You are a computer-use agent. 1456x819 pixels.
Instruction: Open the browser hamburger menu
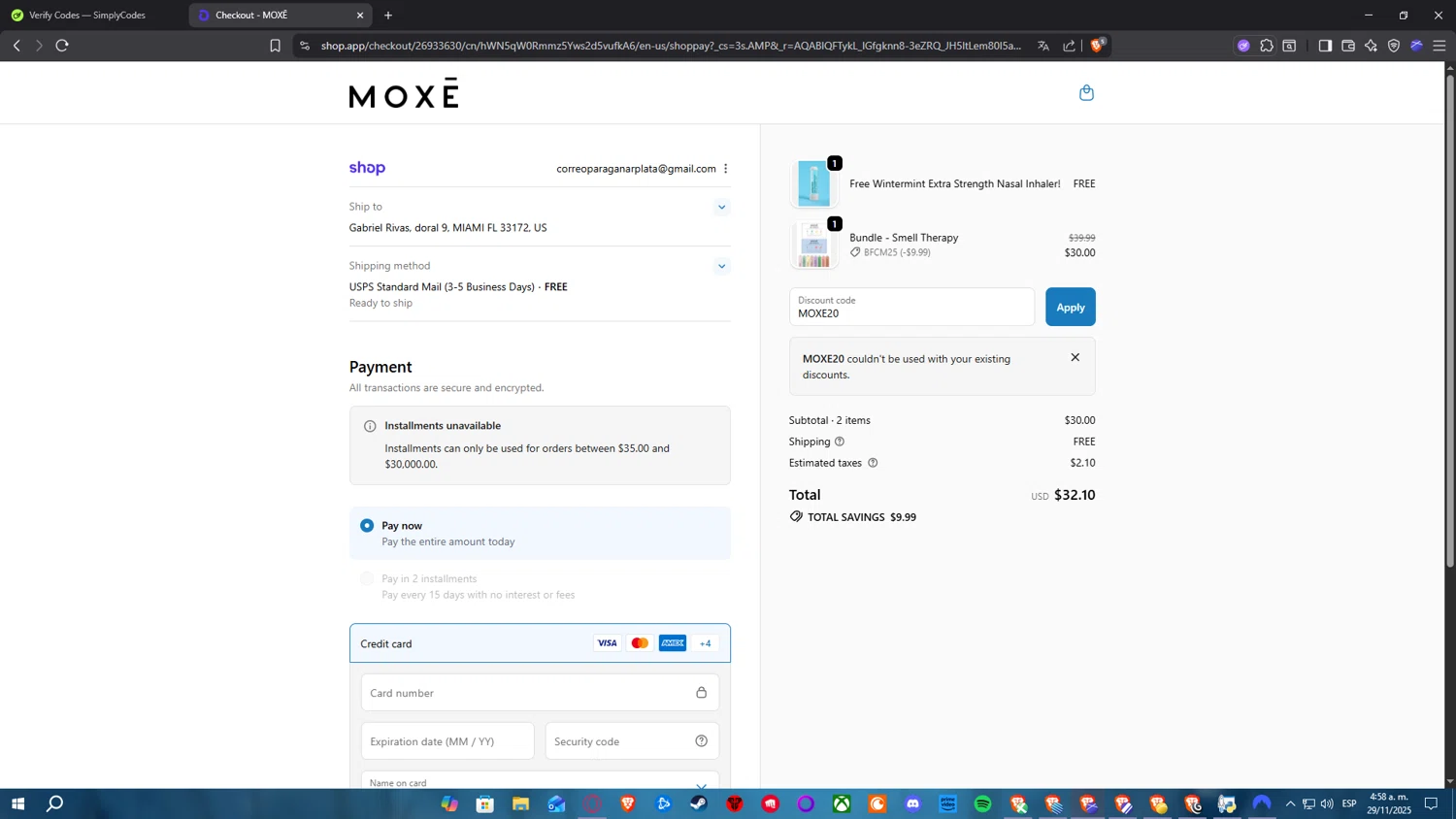[x=1439, y=46]
